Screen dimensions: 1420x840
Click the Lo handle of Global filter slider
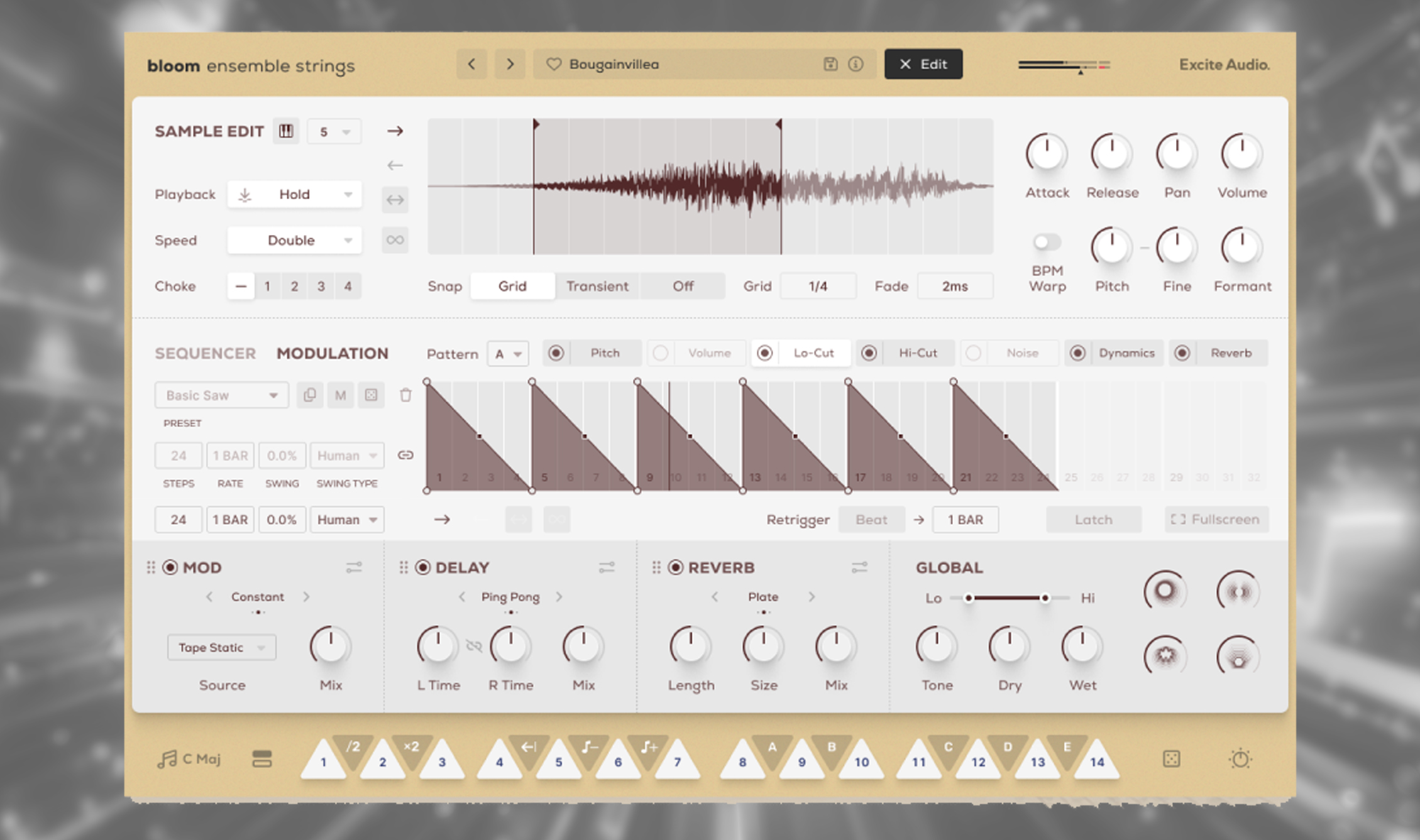coord(969,597)
